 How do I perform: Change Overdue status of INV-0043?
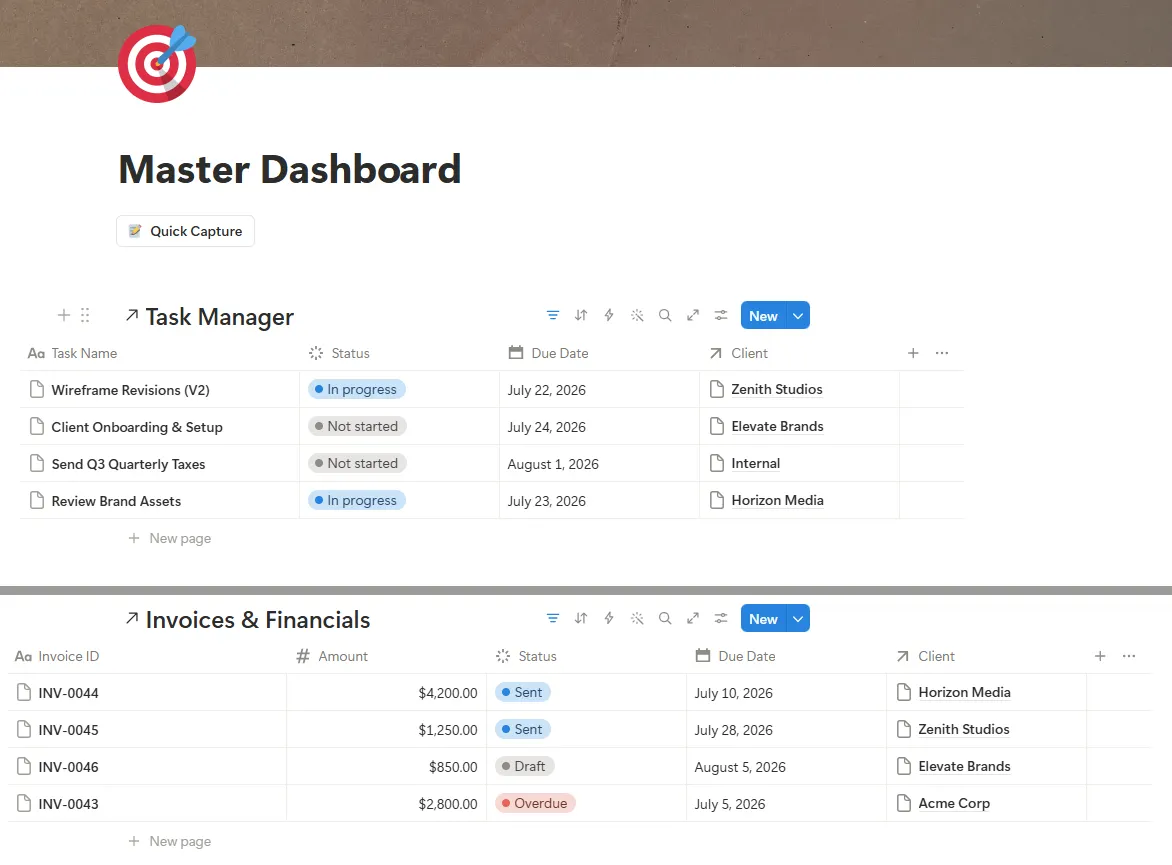tap(535, 803)
